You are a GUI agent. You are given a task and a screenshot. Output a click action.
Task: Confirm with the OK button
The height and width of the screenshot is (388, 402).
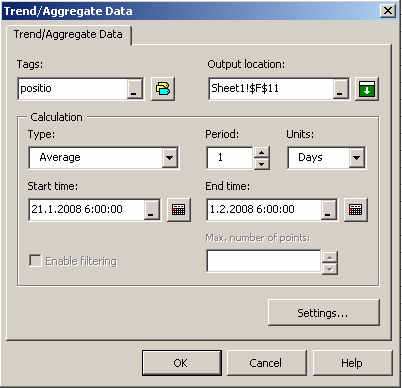coord(182,363)
